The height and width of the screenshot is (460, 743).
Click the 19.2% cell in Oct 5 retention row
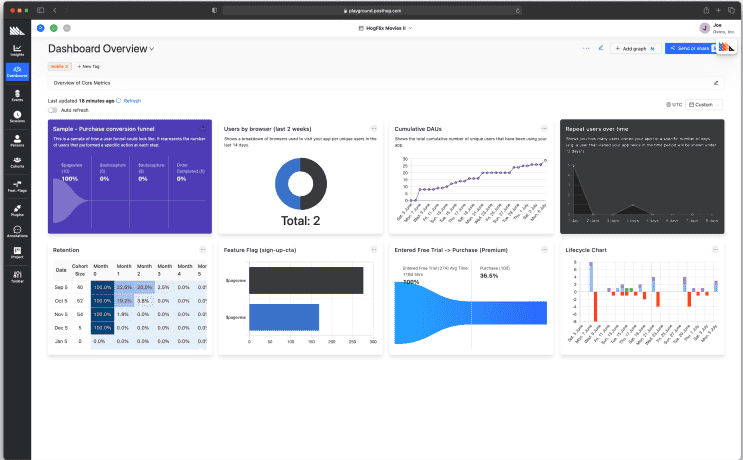pyautogui.click(x=124, y=301)
